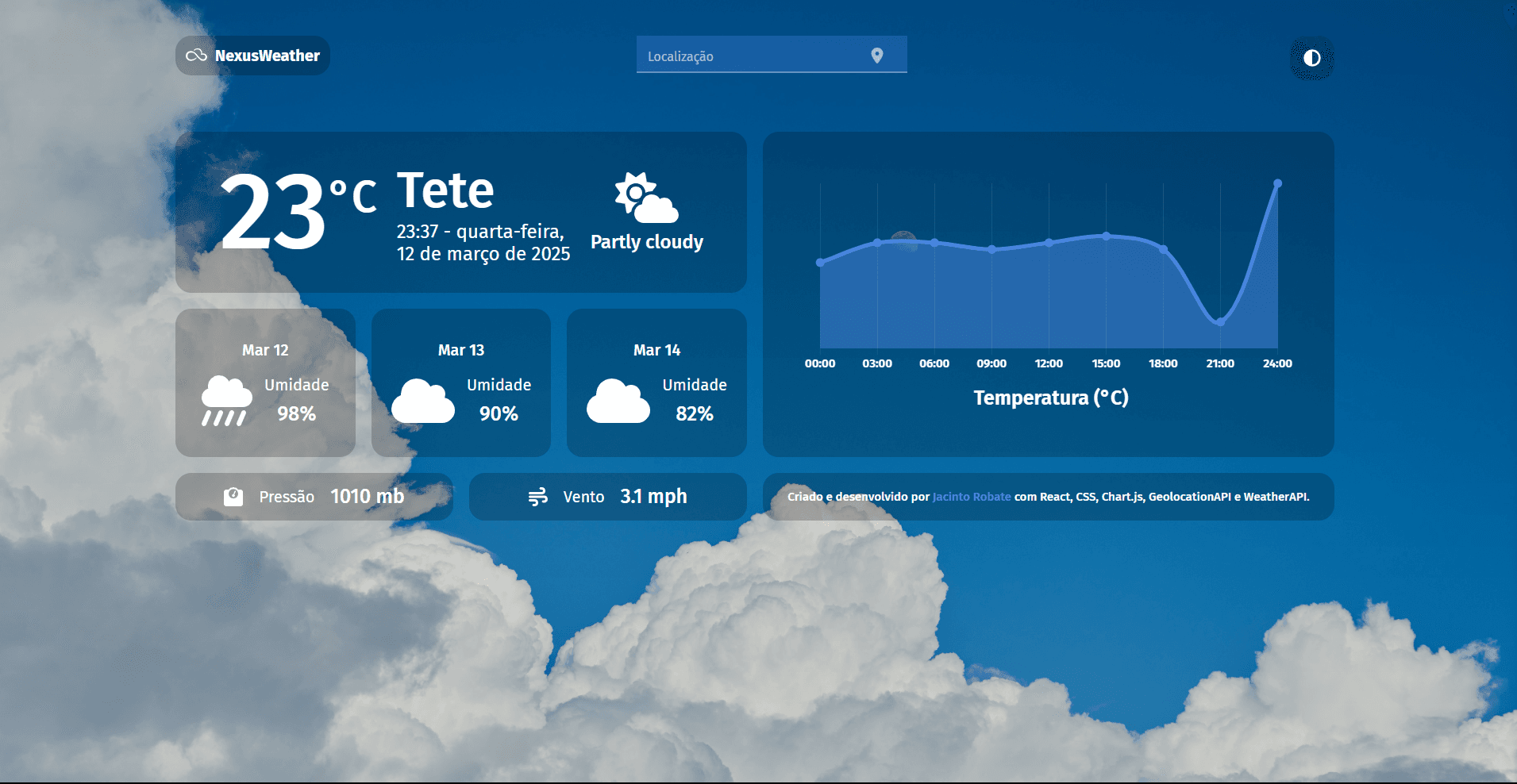Click the pressure gauge icon
The image size is (1517, 784).
(x=233, y=496)
